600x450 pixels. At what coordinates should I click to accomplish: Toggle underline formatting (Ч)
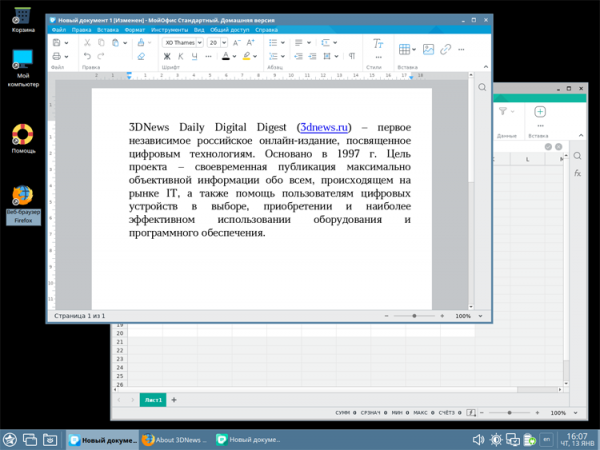tap(194, 57)
